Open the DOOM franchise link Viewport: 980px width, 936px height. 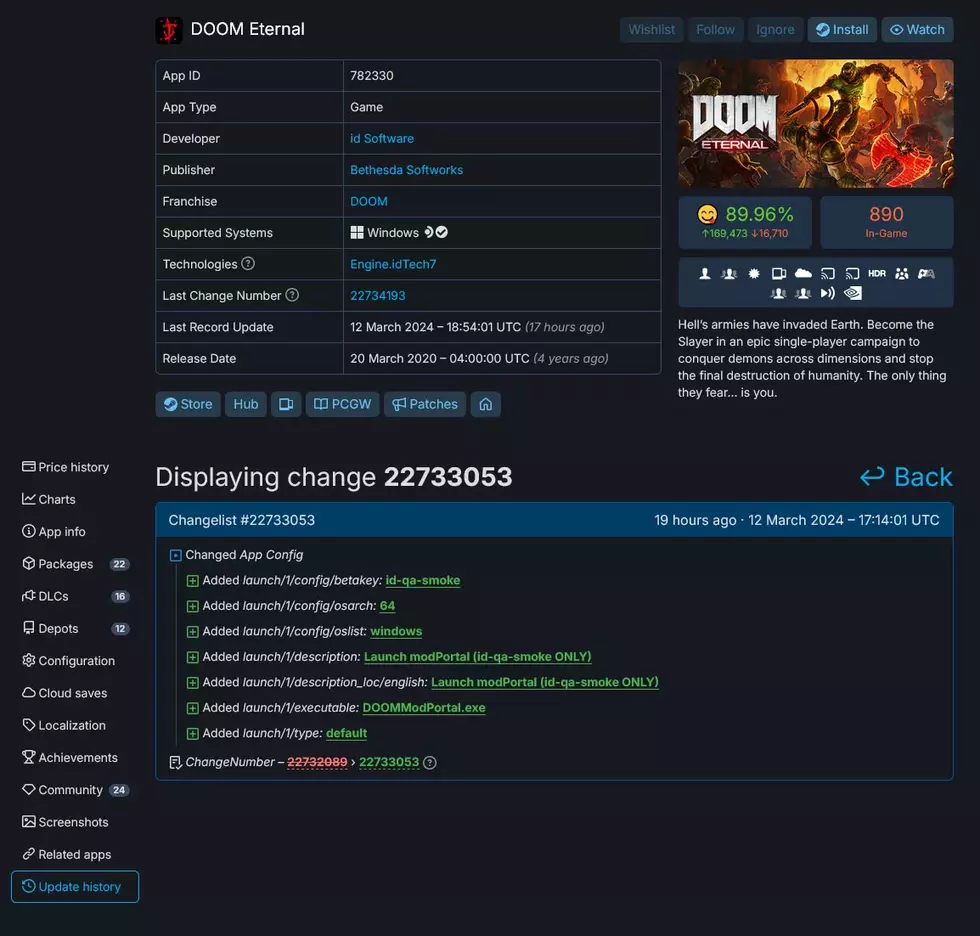click(x=369, y=201)
